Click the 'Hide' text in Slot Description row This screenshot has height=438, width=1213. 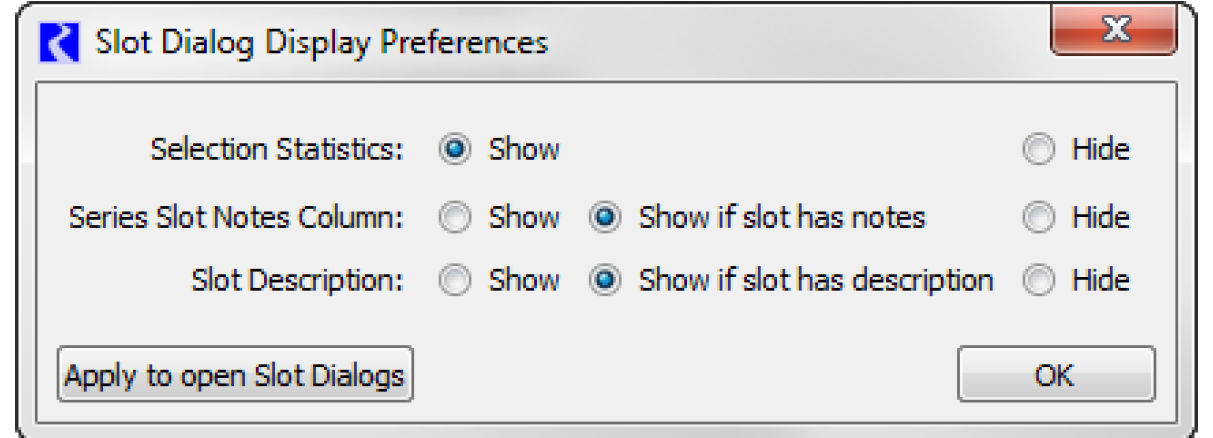[x=1100, y=281]
